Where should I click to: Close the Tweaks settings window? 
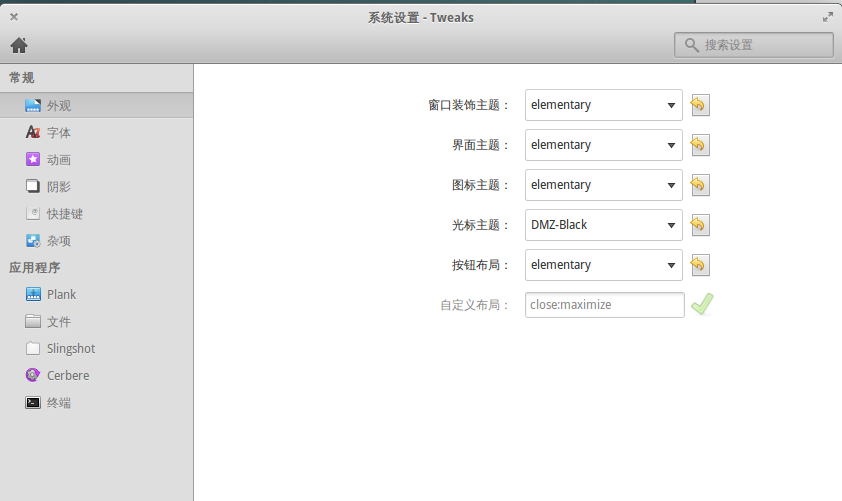(x=14, y=17)
